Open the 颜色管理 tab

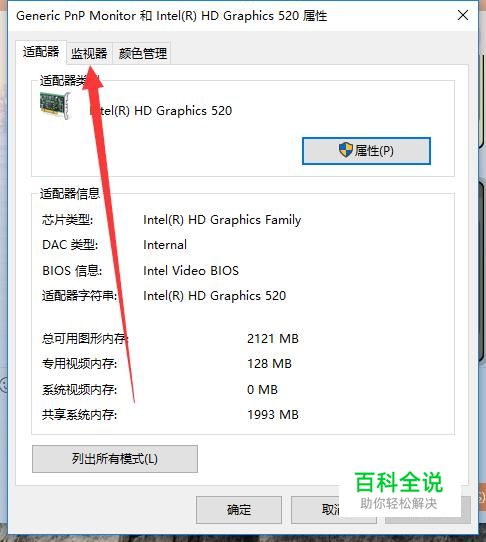[142, 53]
